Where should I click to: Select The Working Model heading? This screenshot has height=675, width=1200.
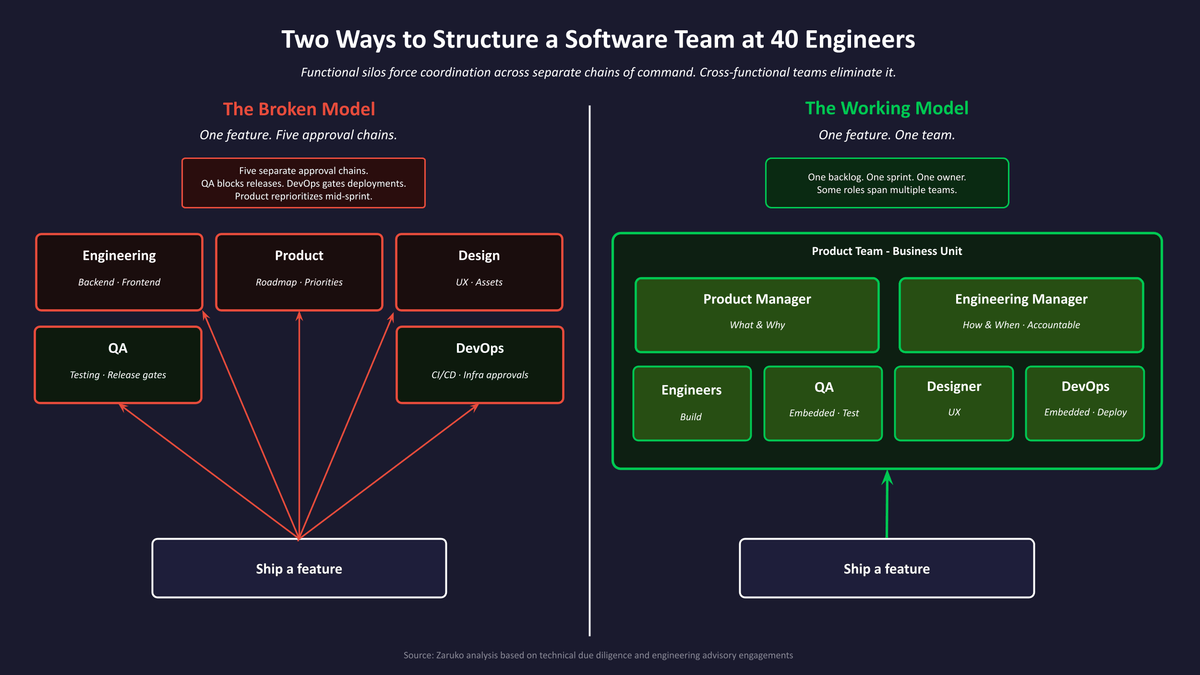point(886,108)
